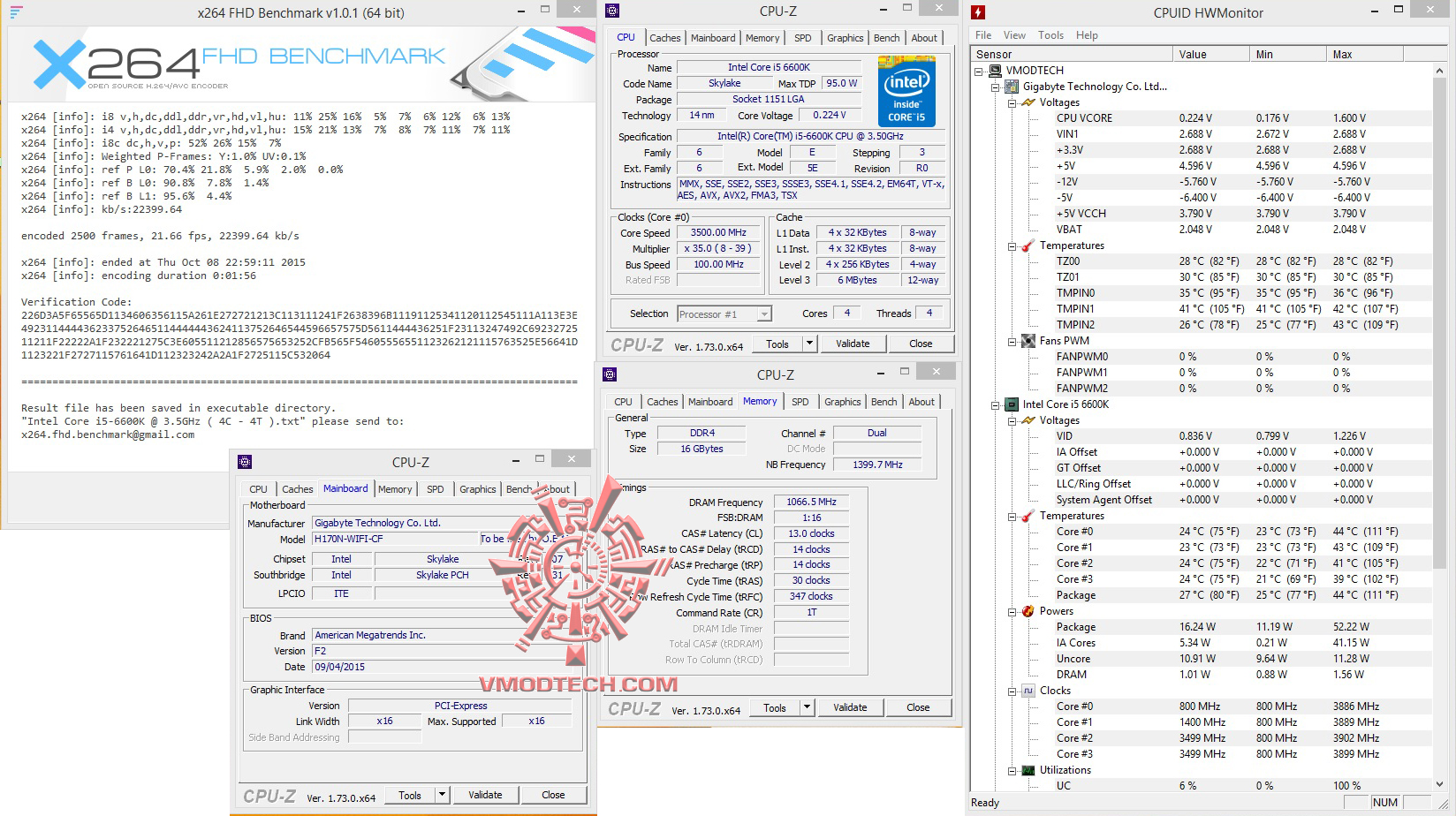This screenshot has width=1456, height=816.
Task: Collapse the Utilizations group
Action: pos(1012,770)
